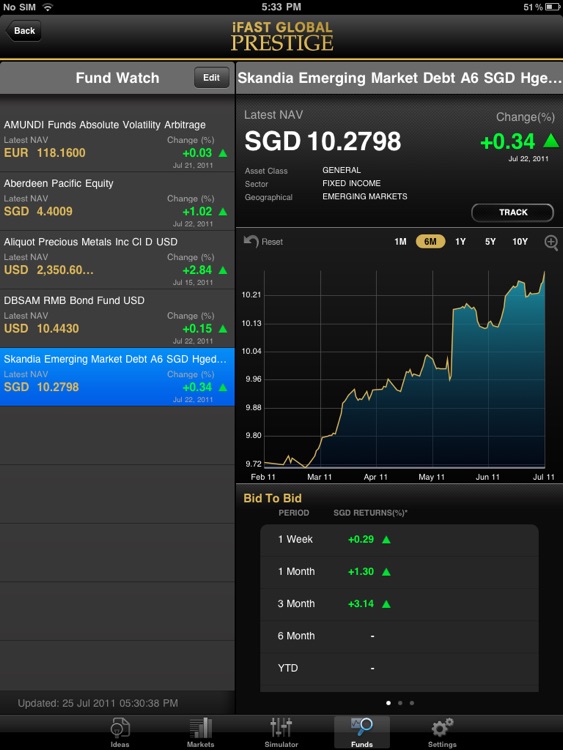This screenshot has width=563, height=750.
Task: Tap the Back button
Action: [23, 31]
